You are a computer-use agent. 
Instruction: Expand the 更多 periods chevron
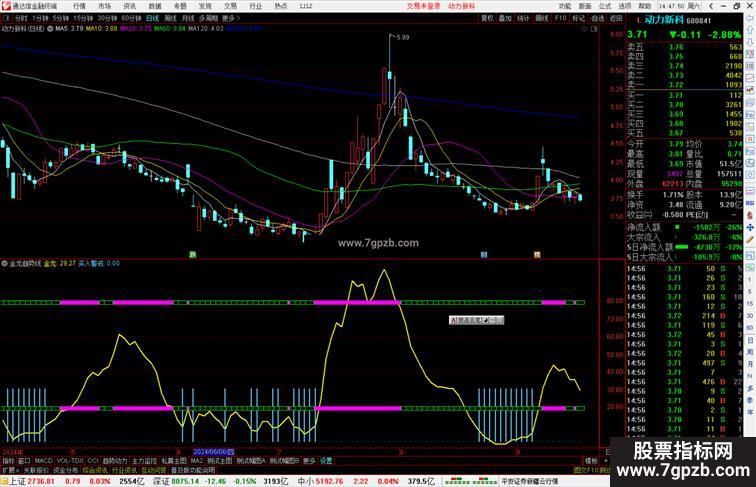(231, 18)
